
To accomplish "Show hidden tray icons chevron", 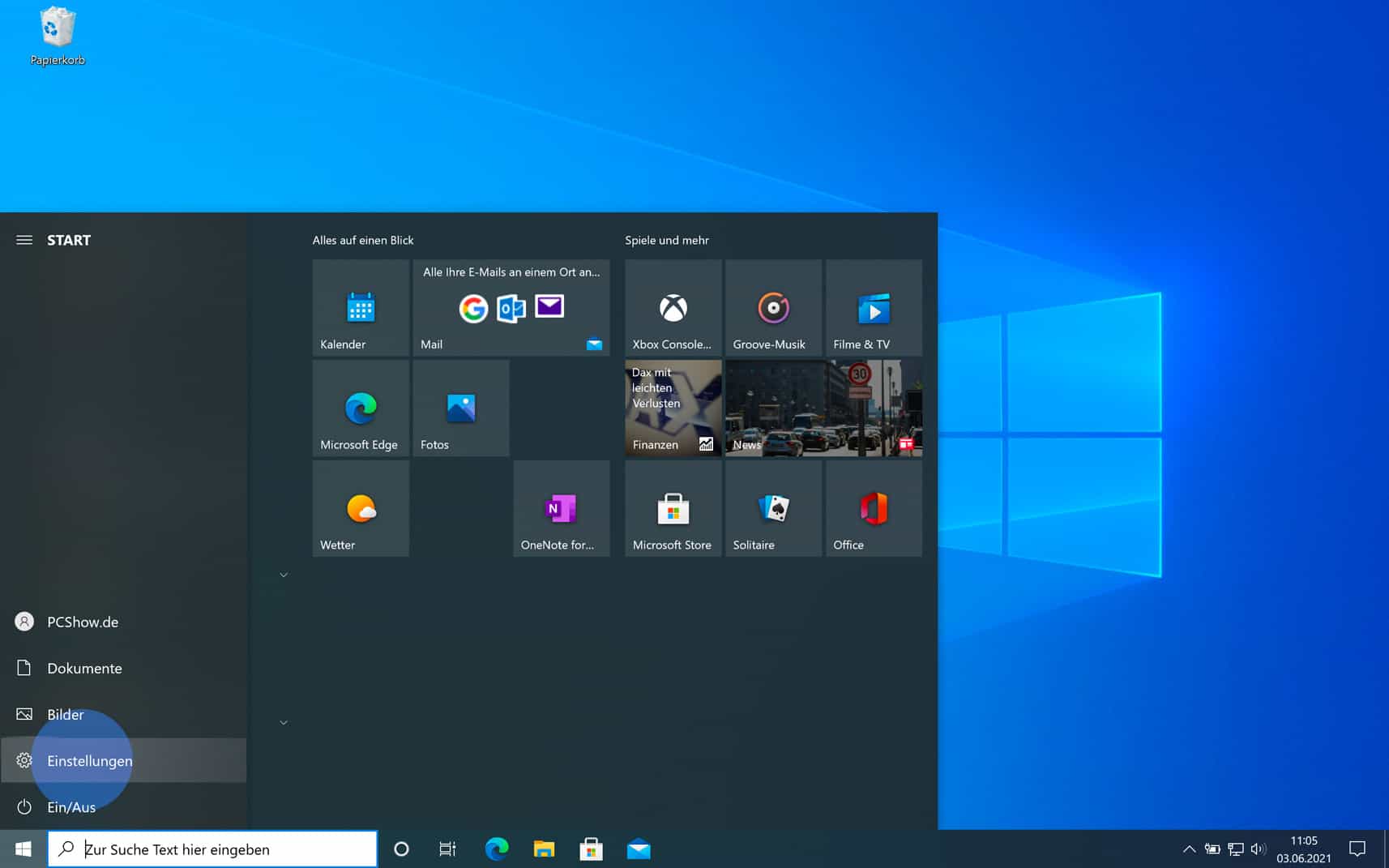I will click(1189, 849).
